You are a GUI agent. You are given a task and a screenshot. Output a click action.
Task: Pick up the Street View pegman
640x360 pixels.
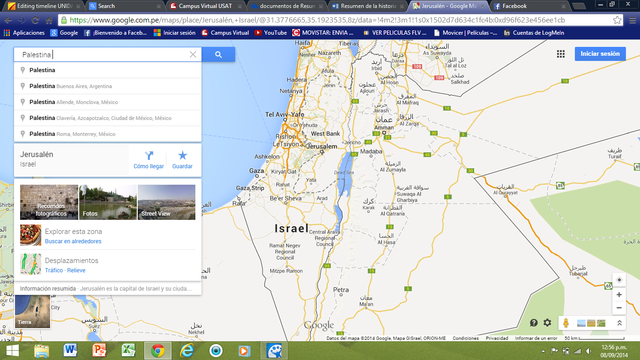pyautogui.click(x=566, y=323)
